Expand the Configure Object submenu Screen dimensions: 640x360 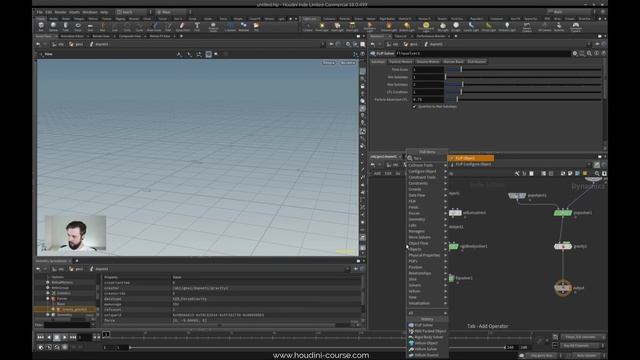pyautogui.click(x=427, y=171)
